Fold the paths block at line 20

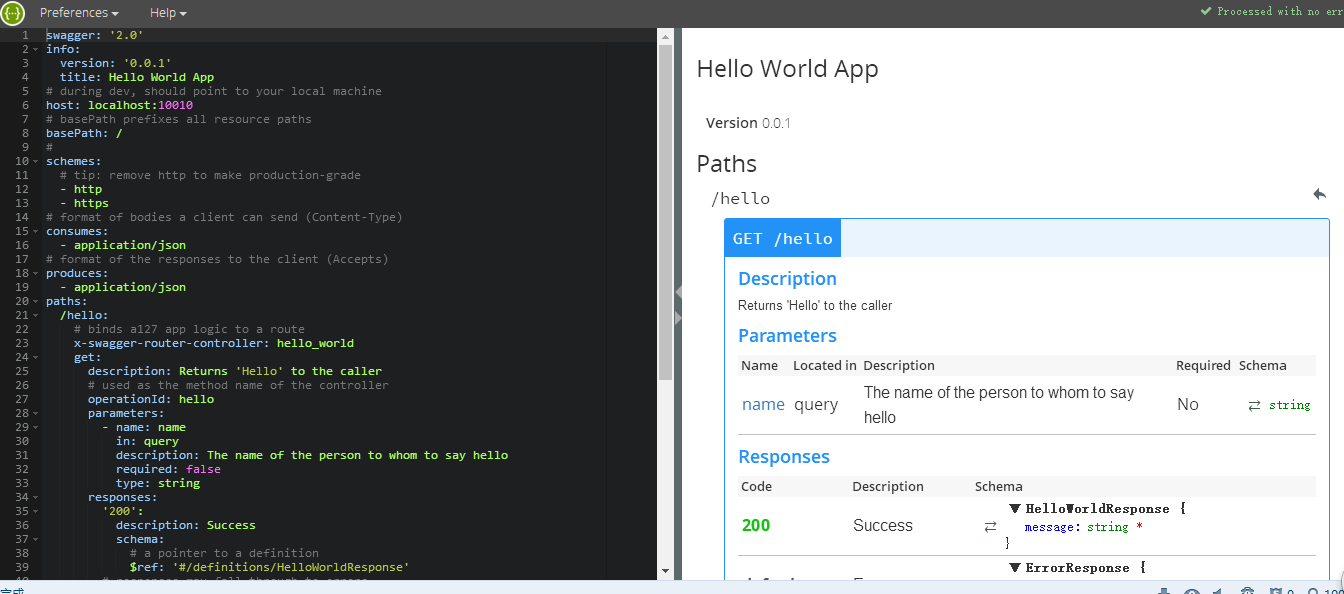[x=37, y=301]
